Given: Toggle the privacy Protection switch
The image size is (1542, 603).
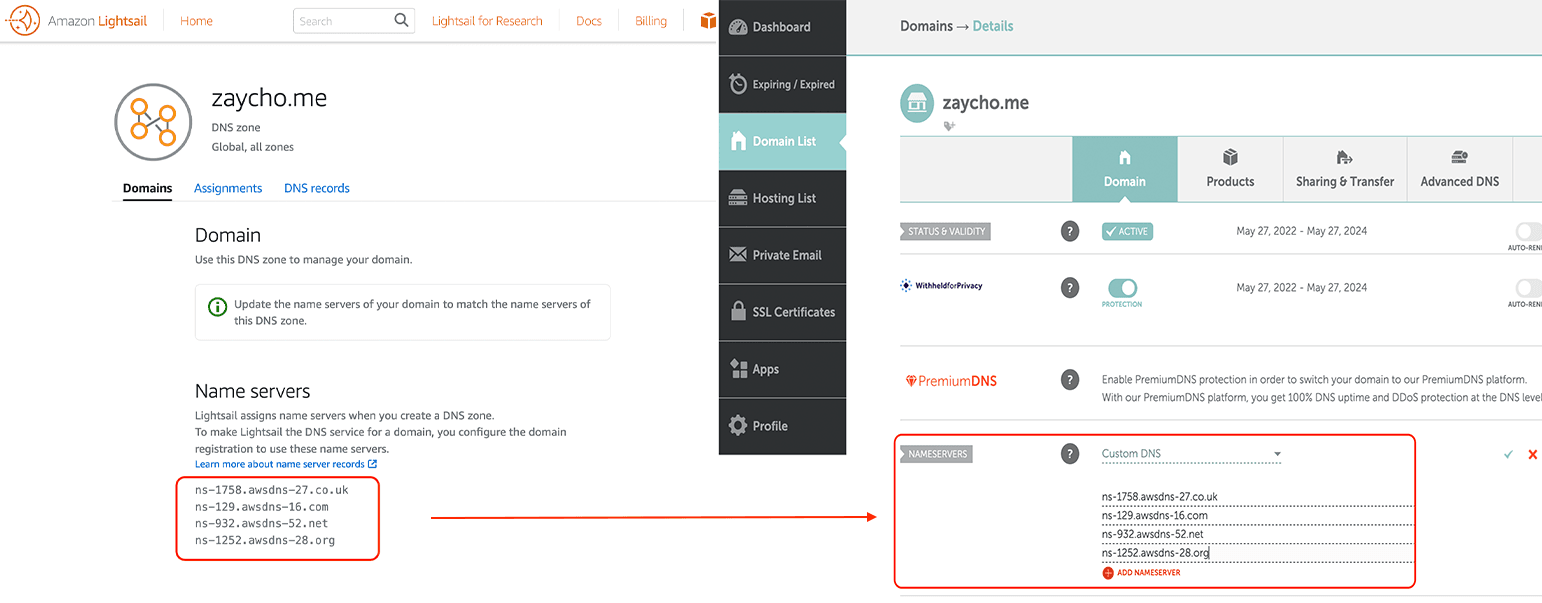Looking at the screenshot, I should coord(1122,288).
